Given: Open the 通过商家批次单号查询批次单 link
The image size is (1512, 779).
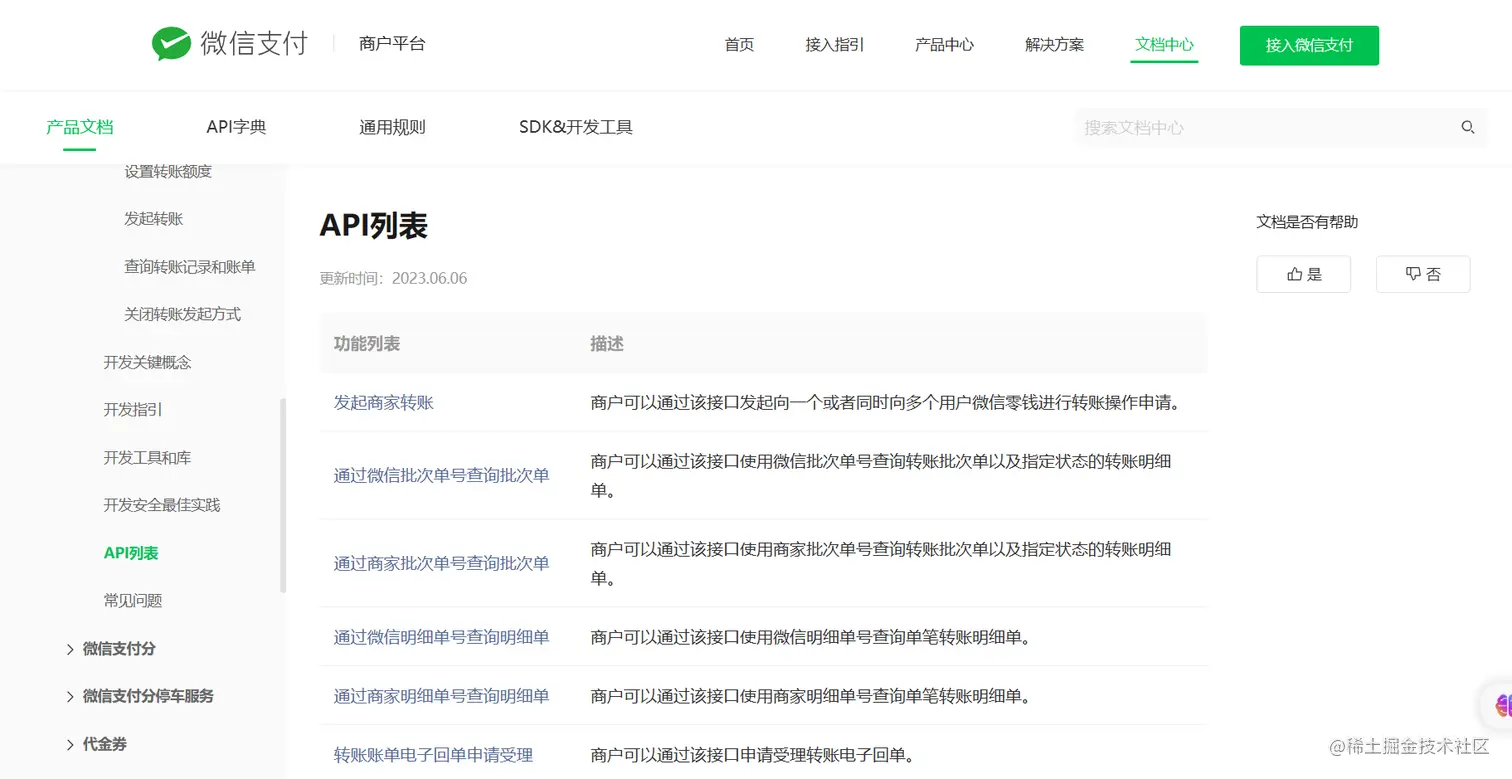Looking at the screenshot, I should click(x=442, y=563).
